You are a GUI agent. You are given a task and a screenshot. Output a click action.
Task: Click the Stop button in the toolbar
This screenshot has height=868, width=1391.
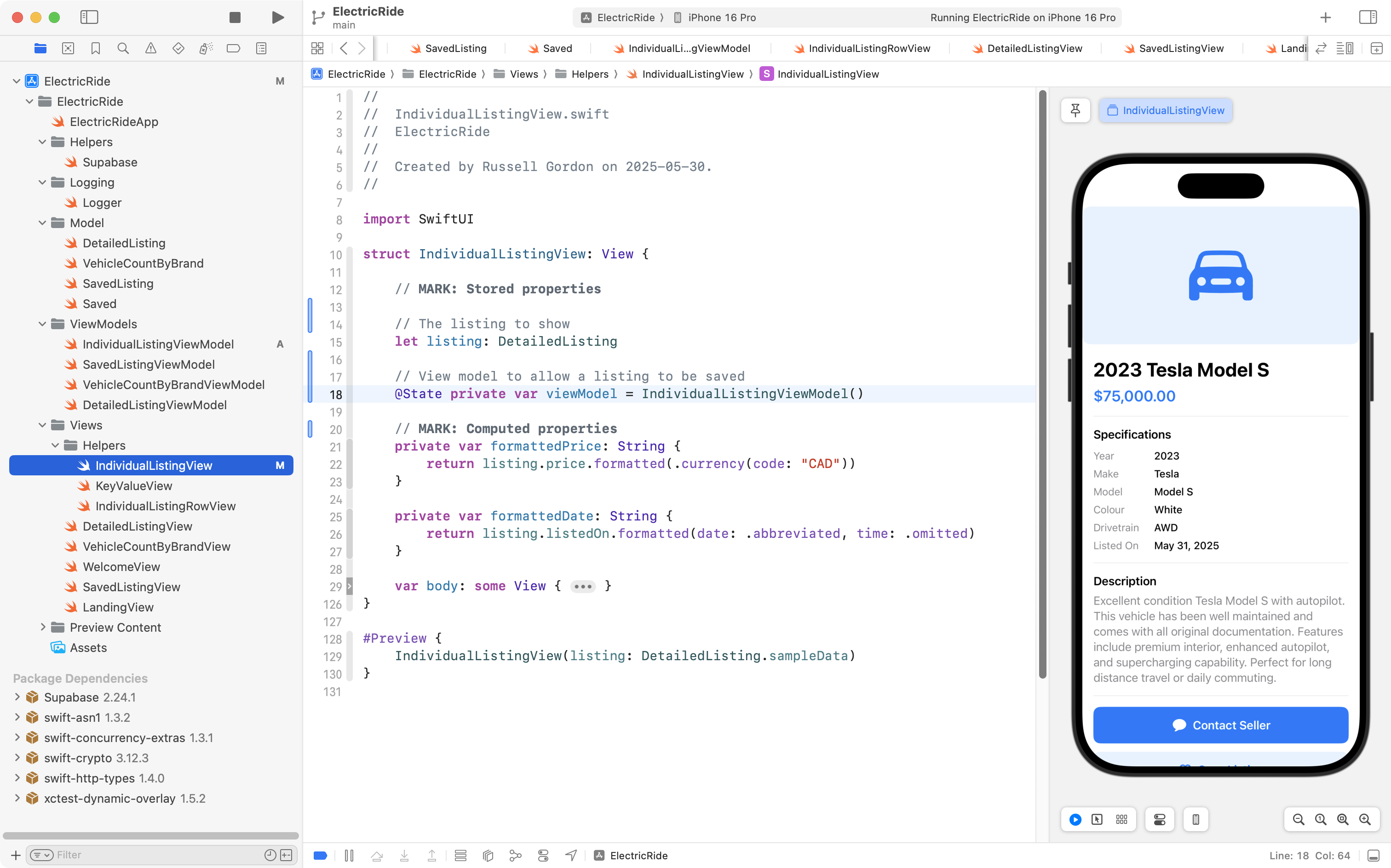(234, 17)
